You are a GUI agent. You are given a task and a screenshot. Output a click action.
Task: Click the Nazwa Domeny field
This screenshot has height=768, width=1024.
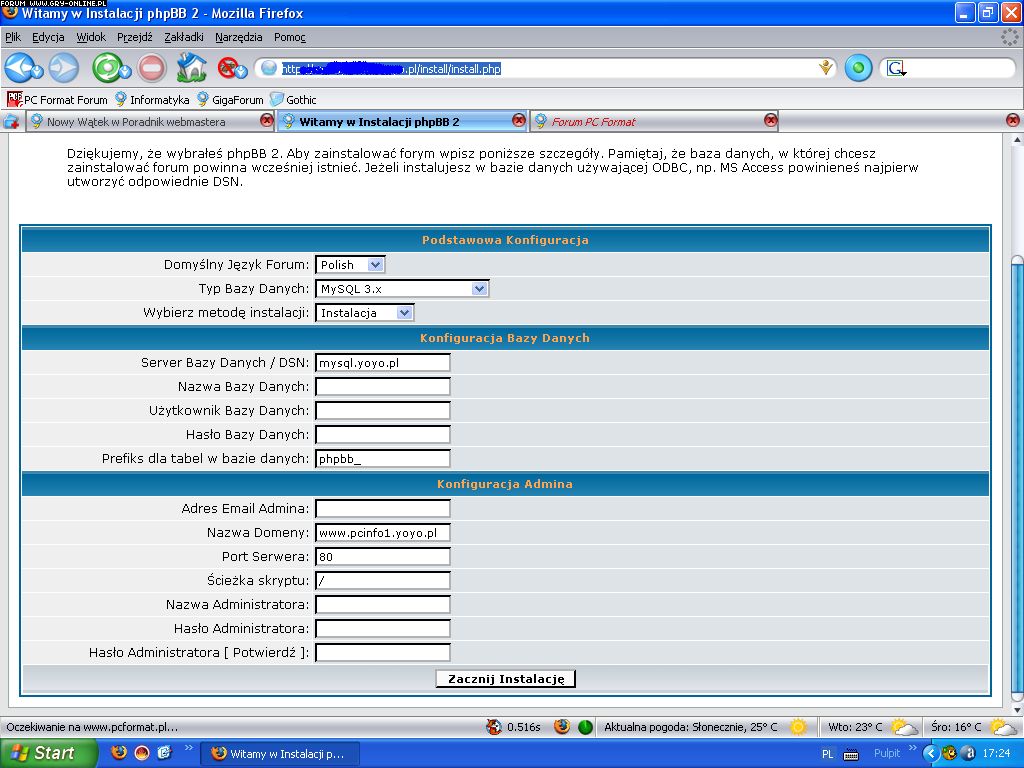coord(383,532)
